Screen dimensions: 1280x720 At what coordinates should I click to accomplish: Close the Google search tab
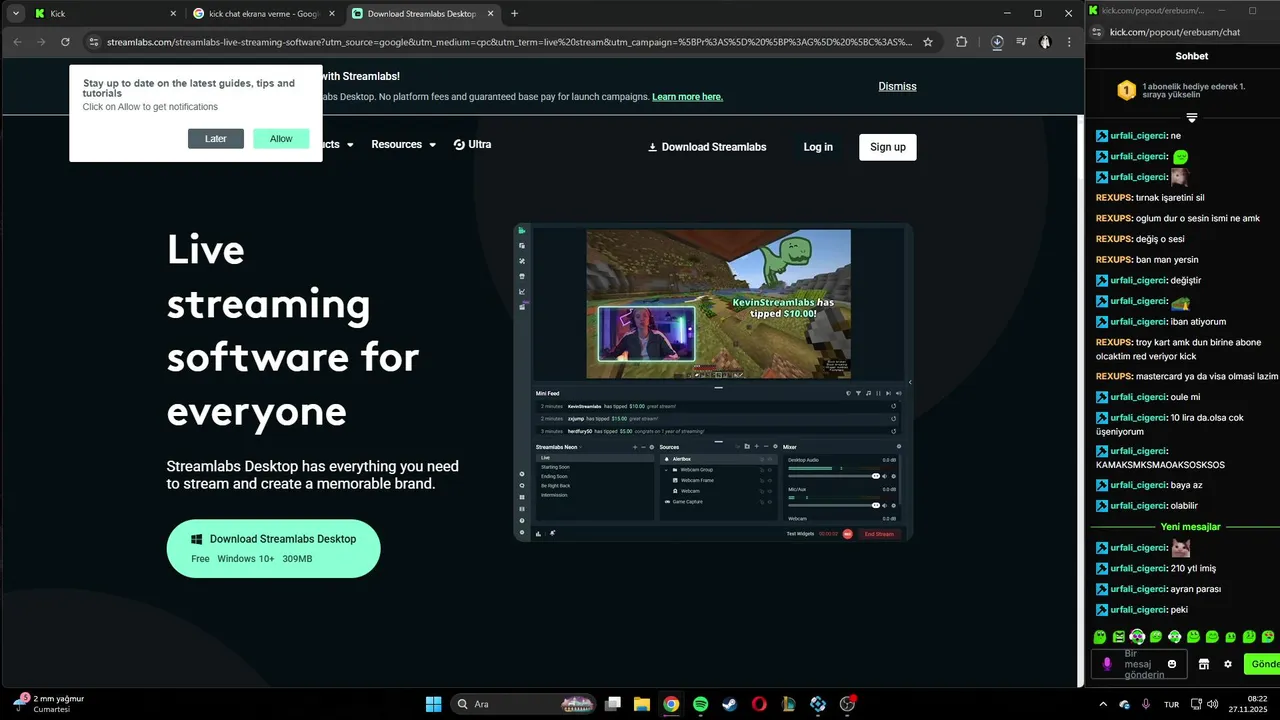[331, 14]
